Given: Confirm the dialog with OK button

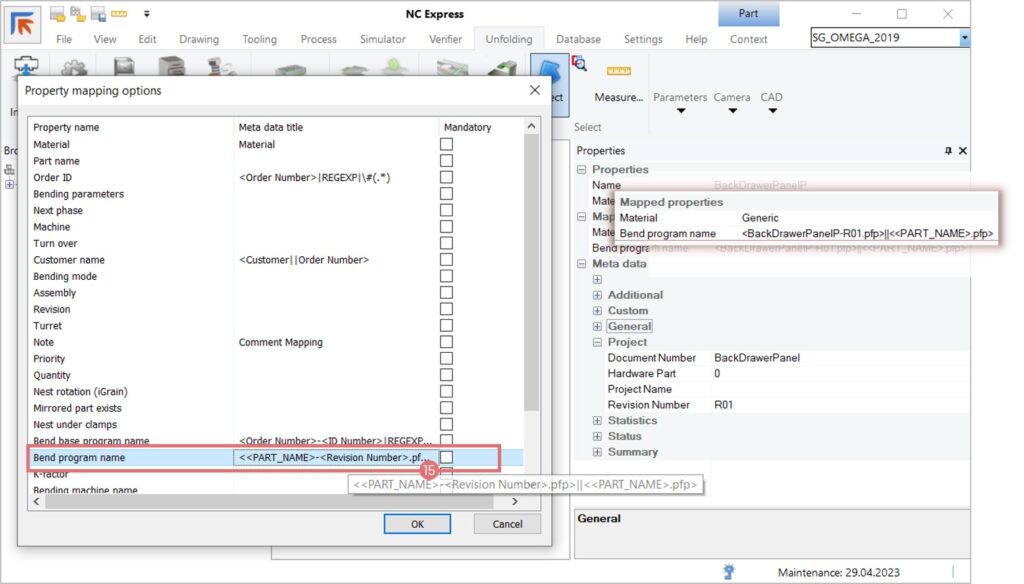Looking at the screenshot, I should coord(417,524).
